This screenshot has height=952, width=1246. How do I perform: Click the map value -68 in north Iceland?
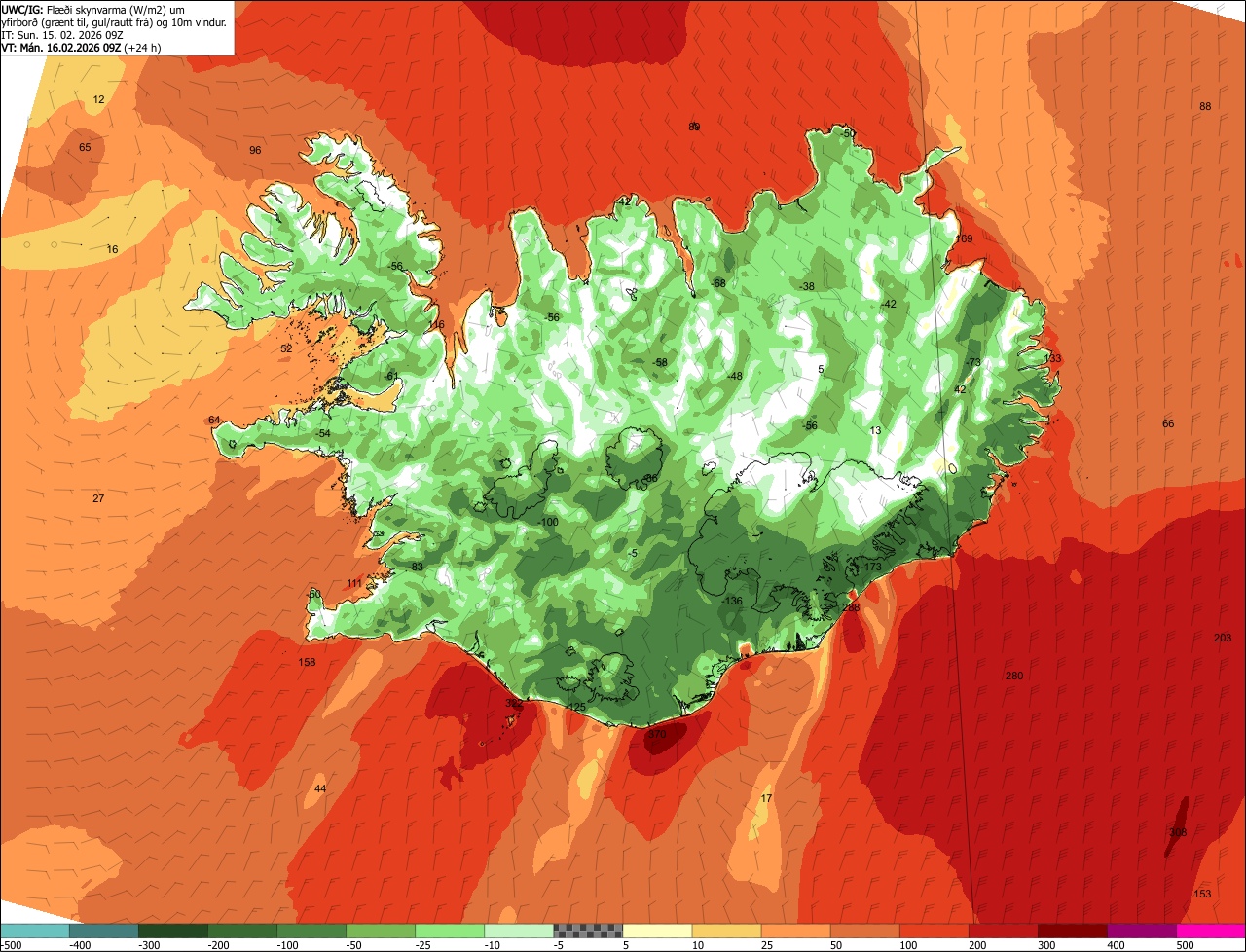(718, 283)
